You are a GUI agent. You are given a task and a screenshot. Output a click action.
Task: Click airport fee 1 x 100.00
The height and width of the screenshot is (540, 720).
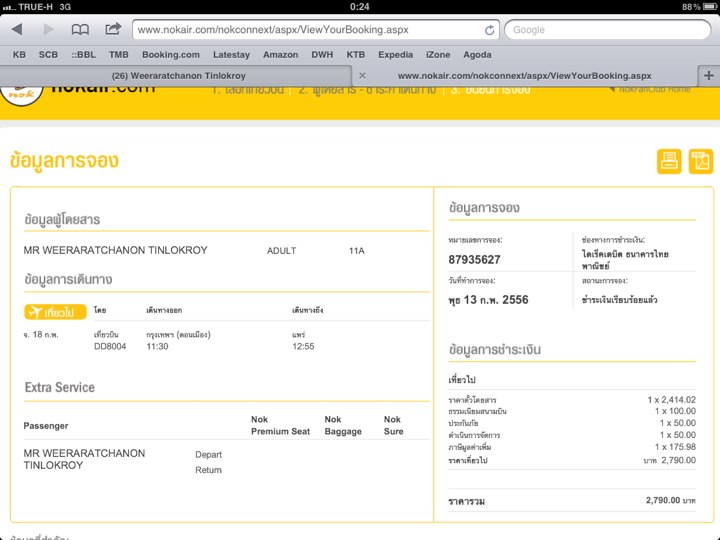675,411
